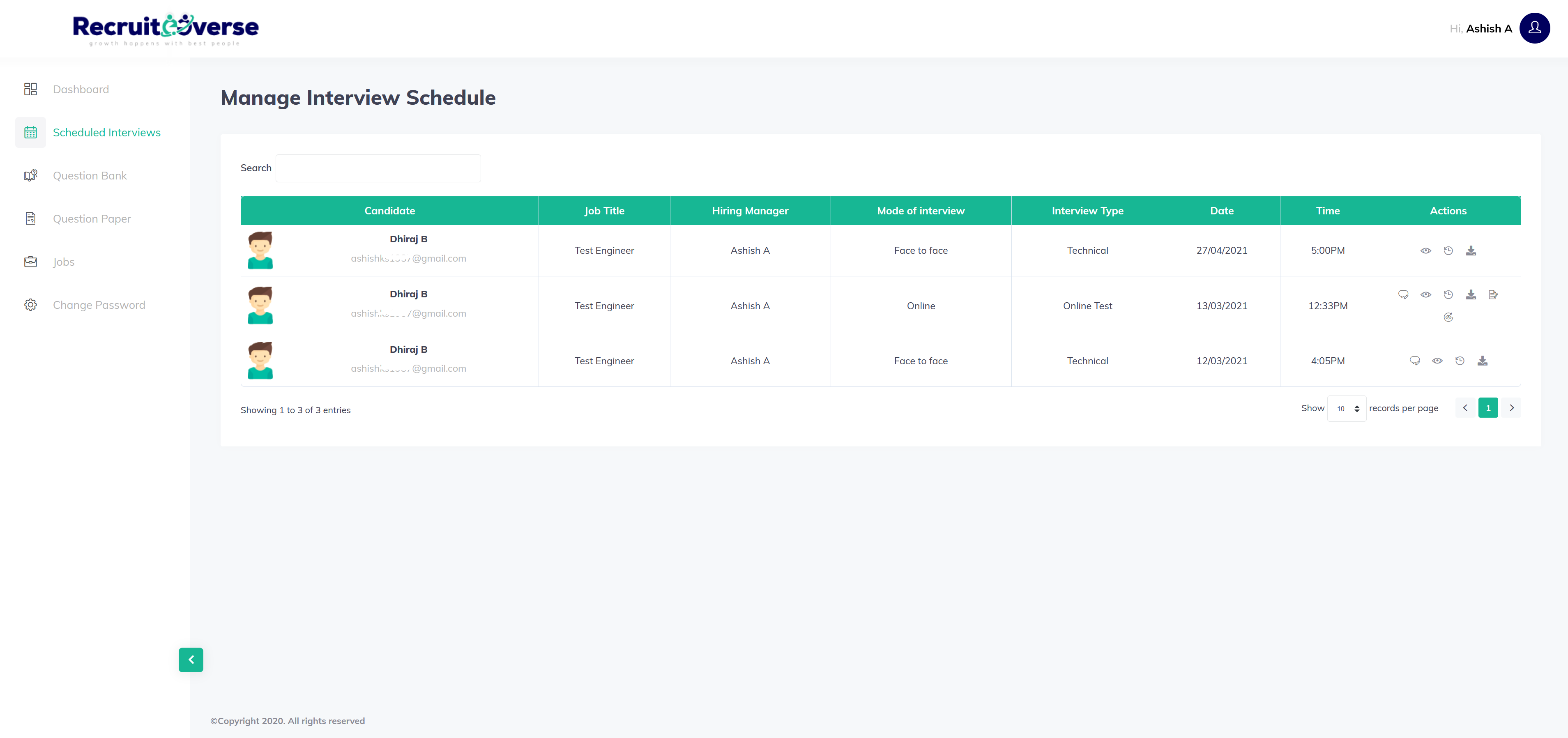The width and height of the screenshot is (1568, 738).
Task: Click the document edit icon in the Online Test row
Action: pyautogui.click(x=1493, y=294)
